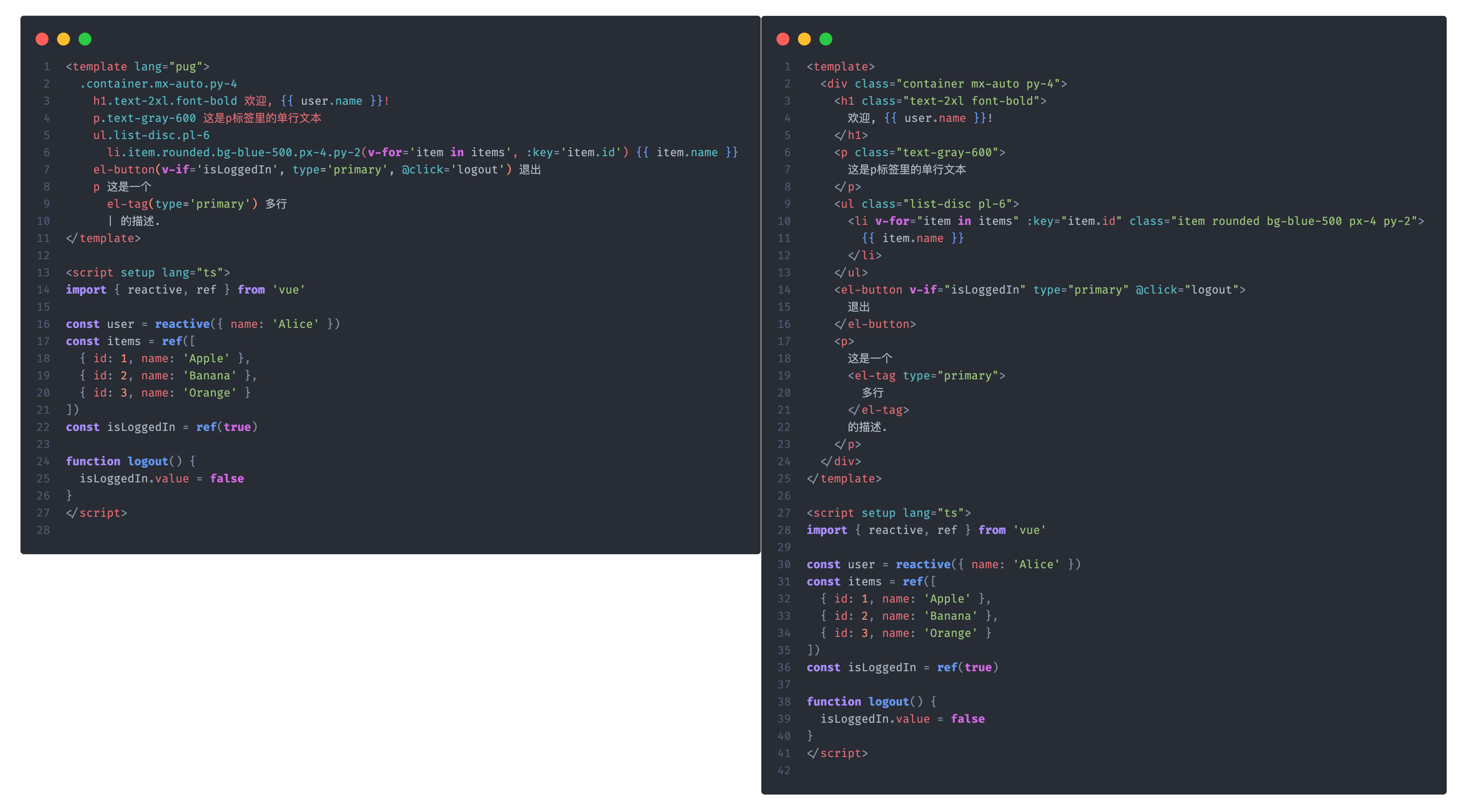The width and height of the screenshot is (1465, 812).
Task: Click the 'false' keyword in the right panel
Action: 968,719
